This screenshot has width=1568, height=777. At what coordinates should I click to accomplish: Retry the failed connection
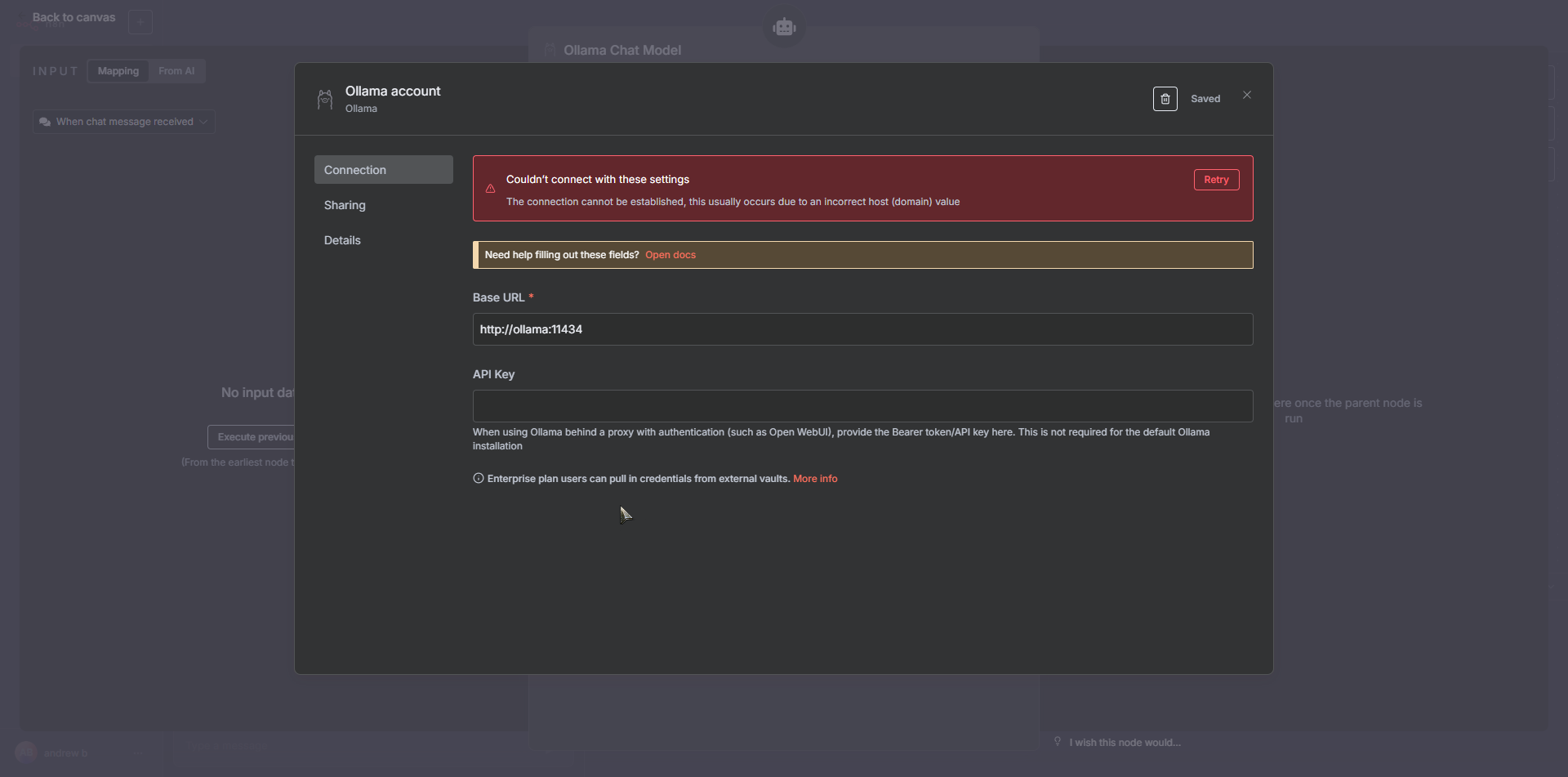[1216, 180]
